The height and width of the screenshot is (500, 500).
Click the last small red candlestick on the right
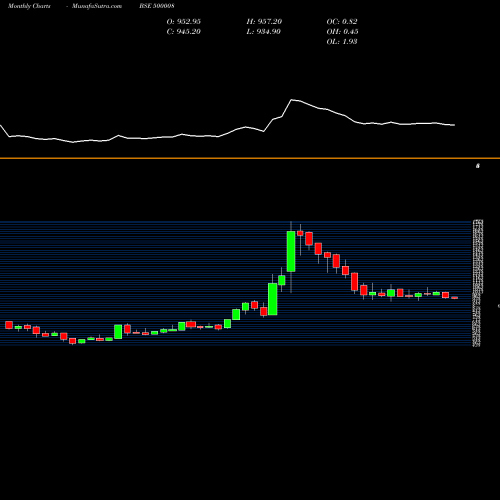click(x=455, y=298)
